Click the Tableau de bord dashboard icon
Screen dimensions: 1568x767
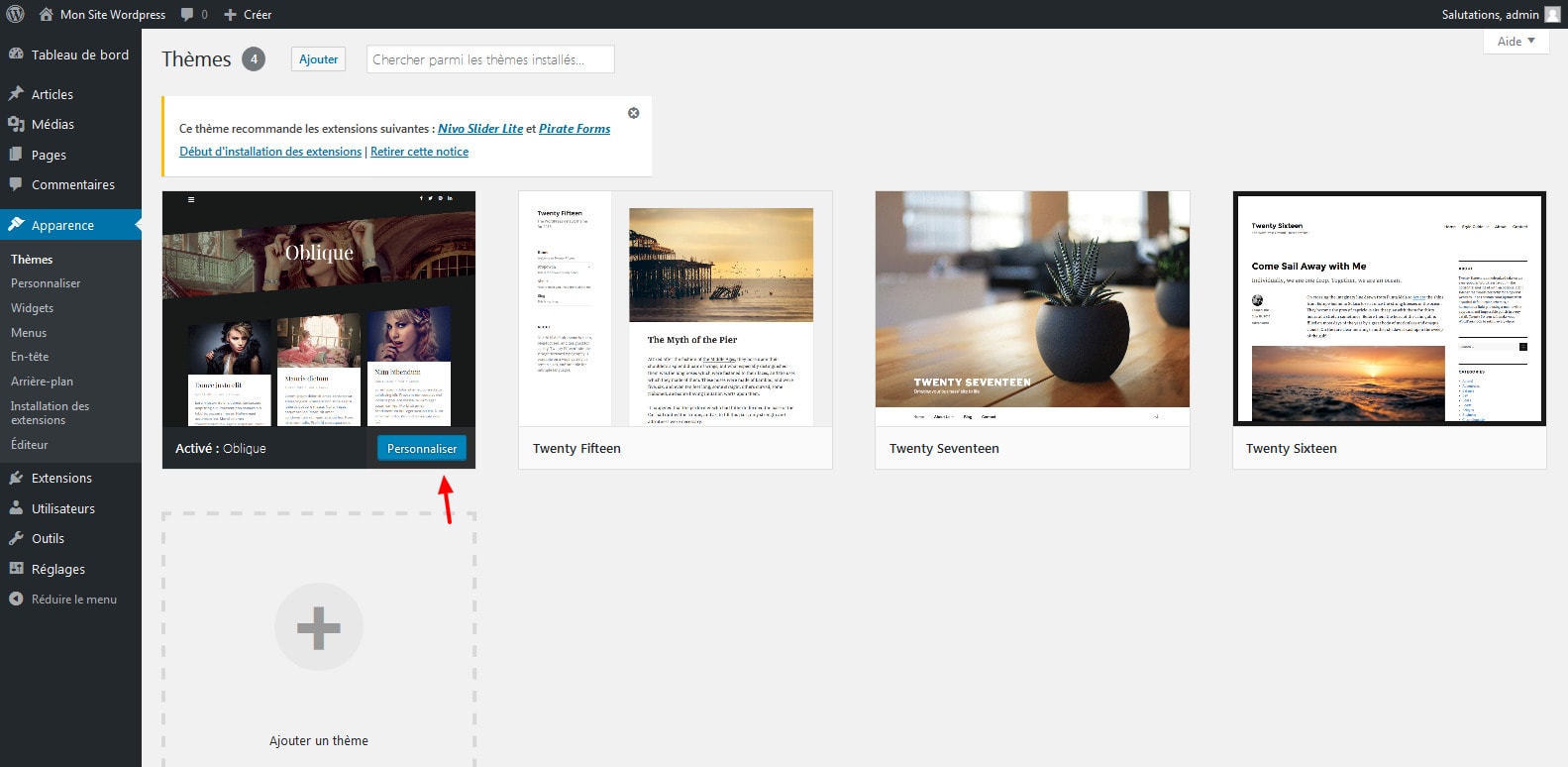pyautogui.click(x=16, y=55)
